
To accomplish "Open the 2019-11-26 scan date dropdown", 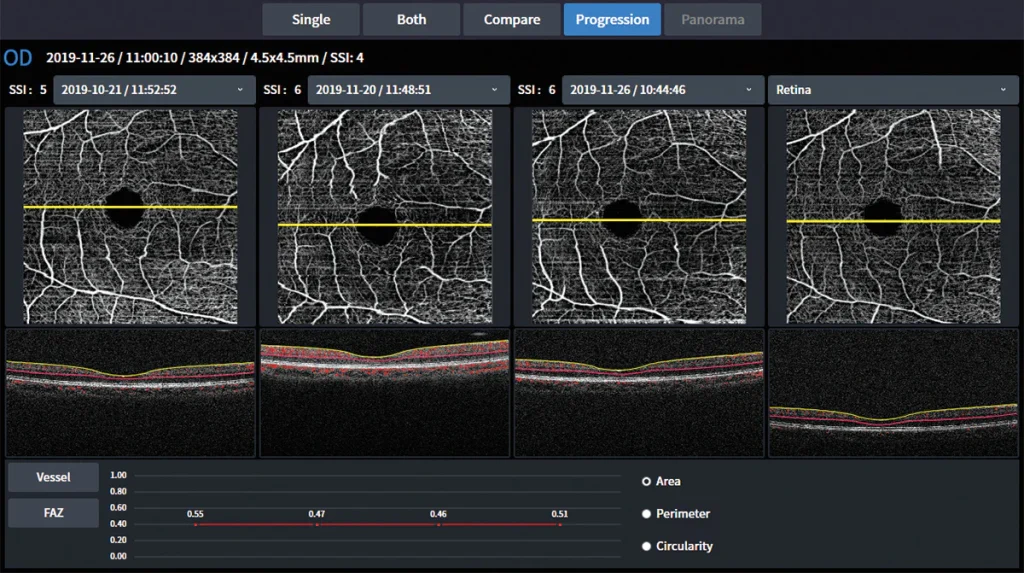I will tap(663, 90).
